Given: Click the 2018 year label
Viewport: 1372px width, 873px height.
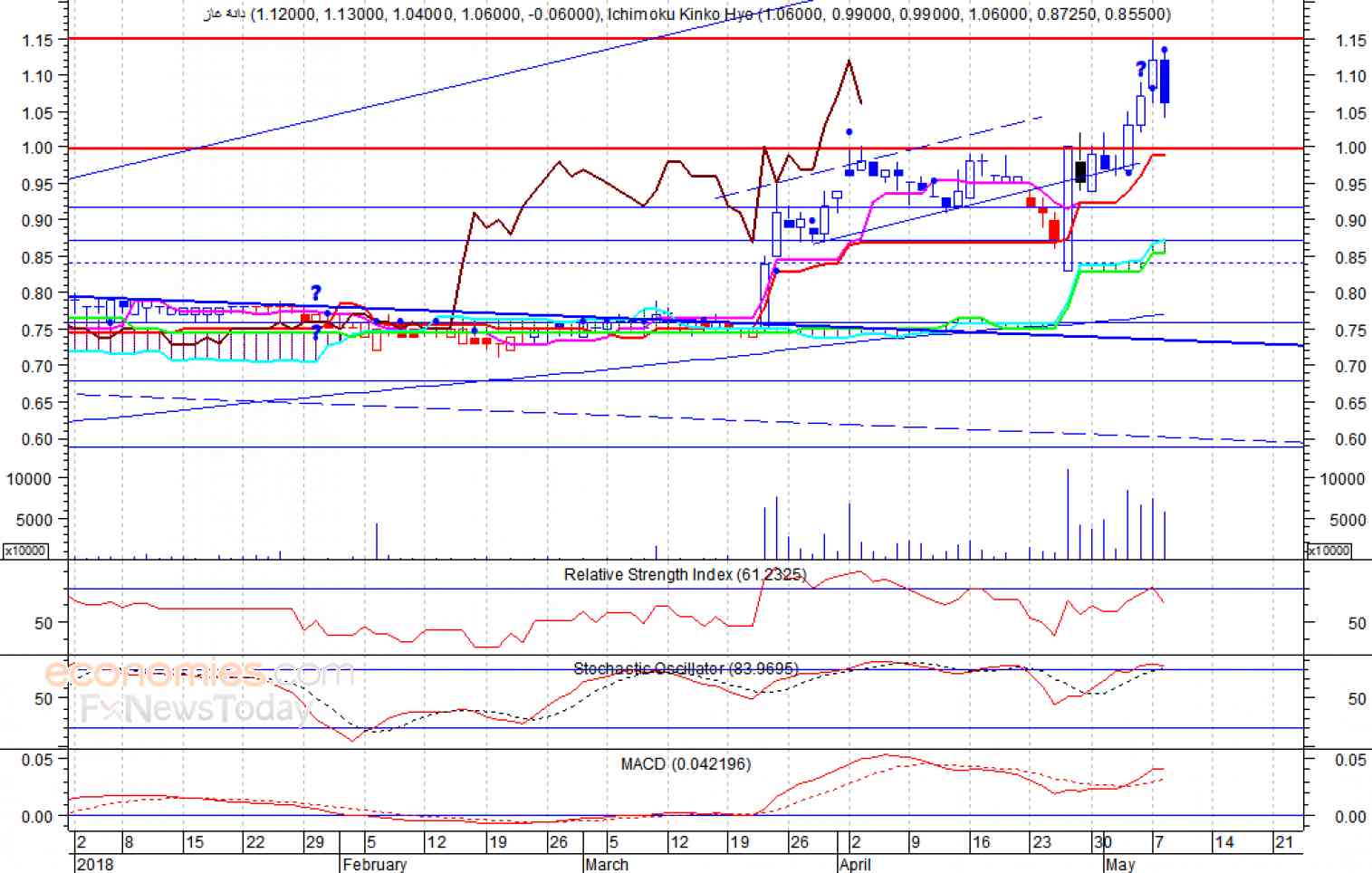Looking at the screenshot, I should tap(95, 864).
